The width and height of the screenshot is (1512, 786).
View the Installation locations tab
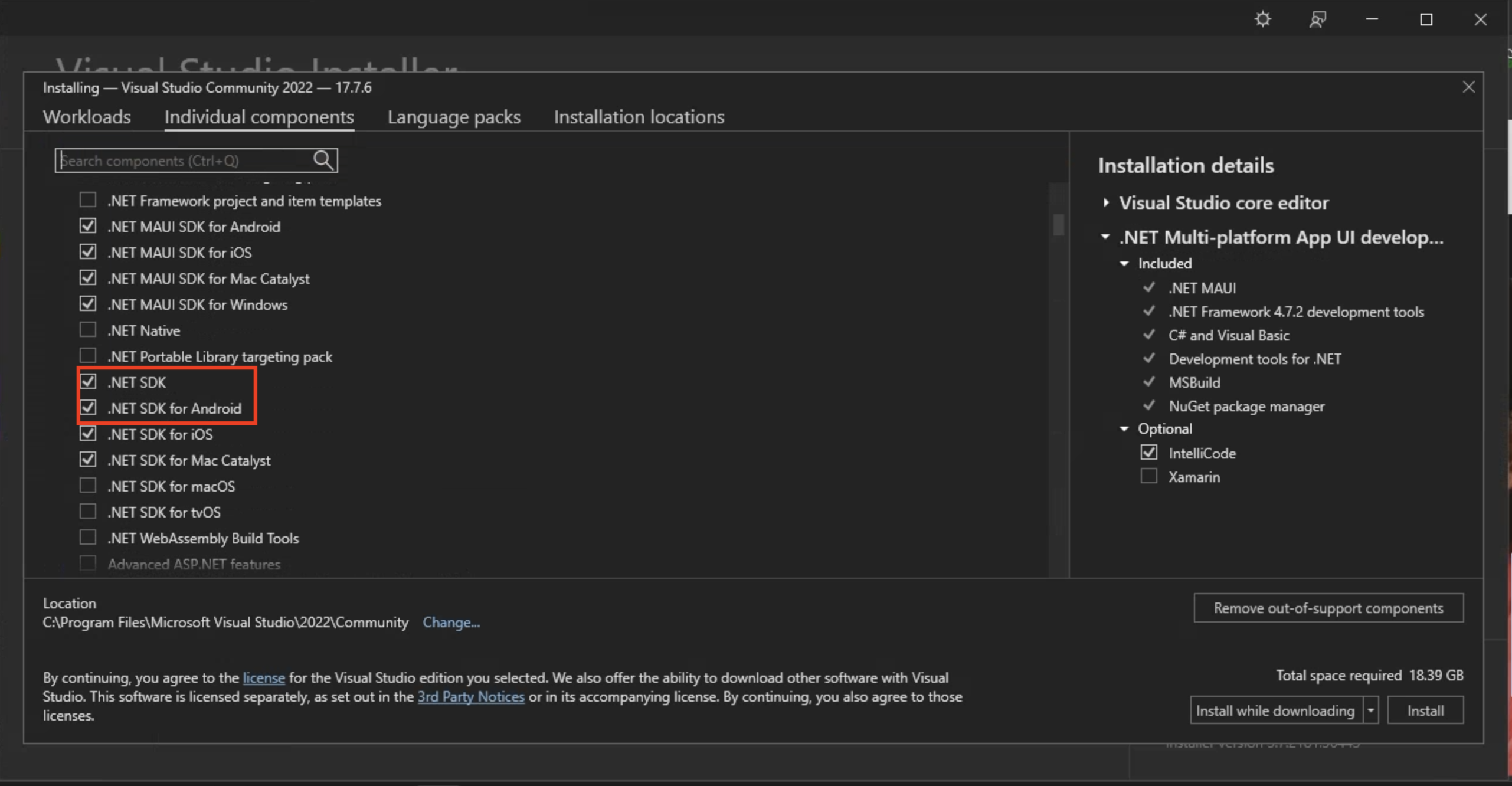[639, 117]
